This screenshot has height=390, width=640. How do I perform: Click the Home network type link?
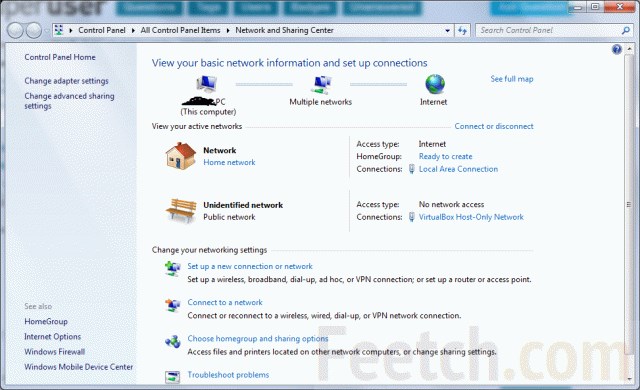click(x=229, y=162)
